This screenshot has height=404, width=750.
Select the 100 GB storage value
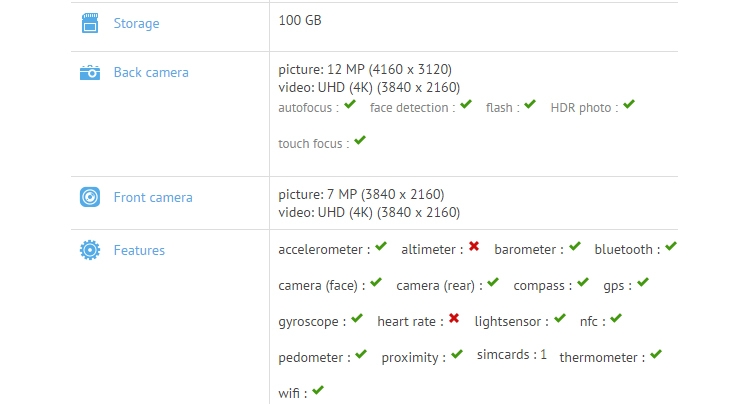pos(300,21)
